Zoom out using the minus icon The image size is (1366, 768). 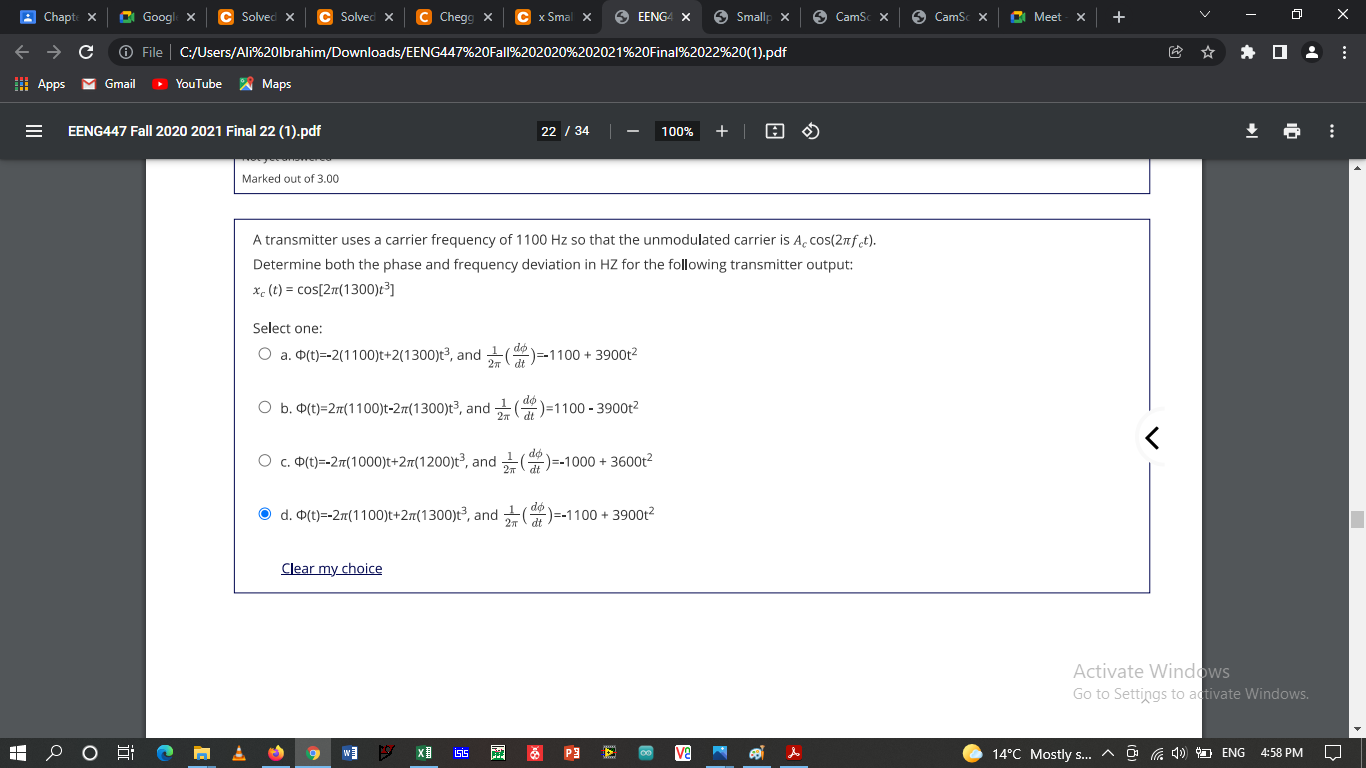pyautogui.click(x=630, y=131)
